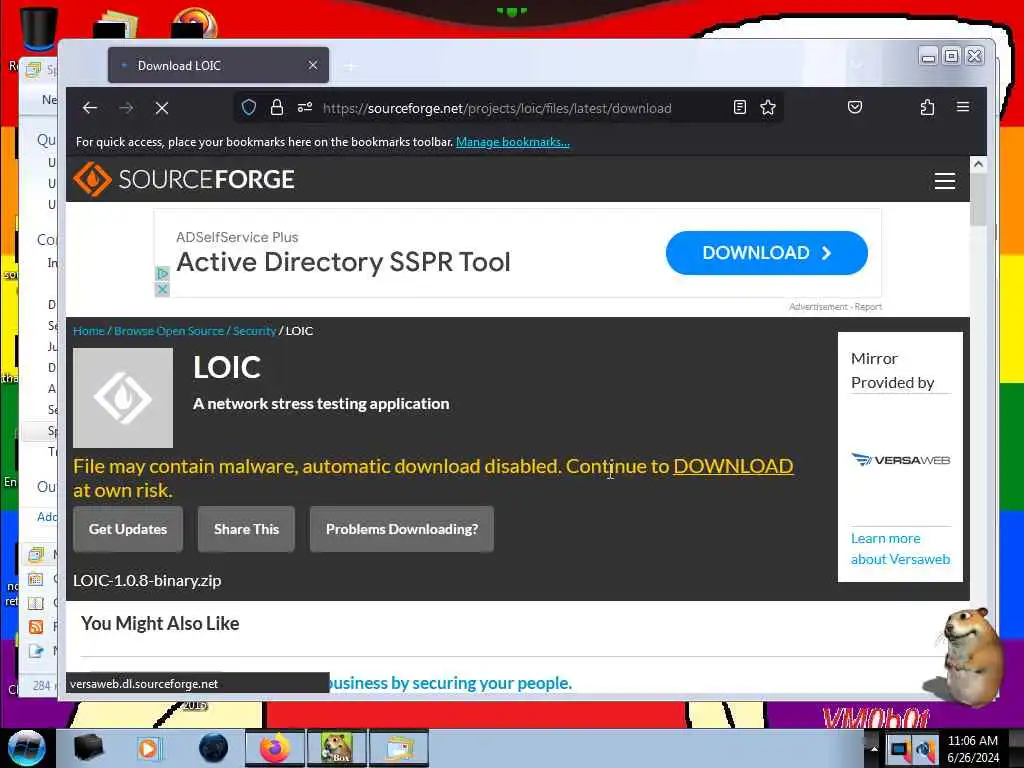
Task: Save page to Pocket icon
Action: pyautogui.click(x=855, y=107)
